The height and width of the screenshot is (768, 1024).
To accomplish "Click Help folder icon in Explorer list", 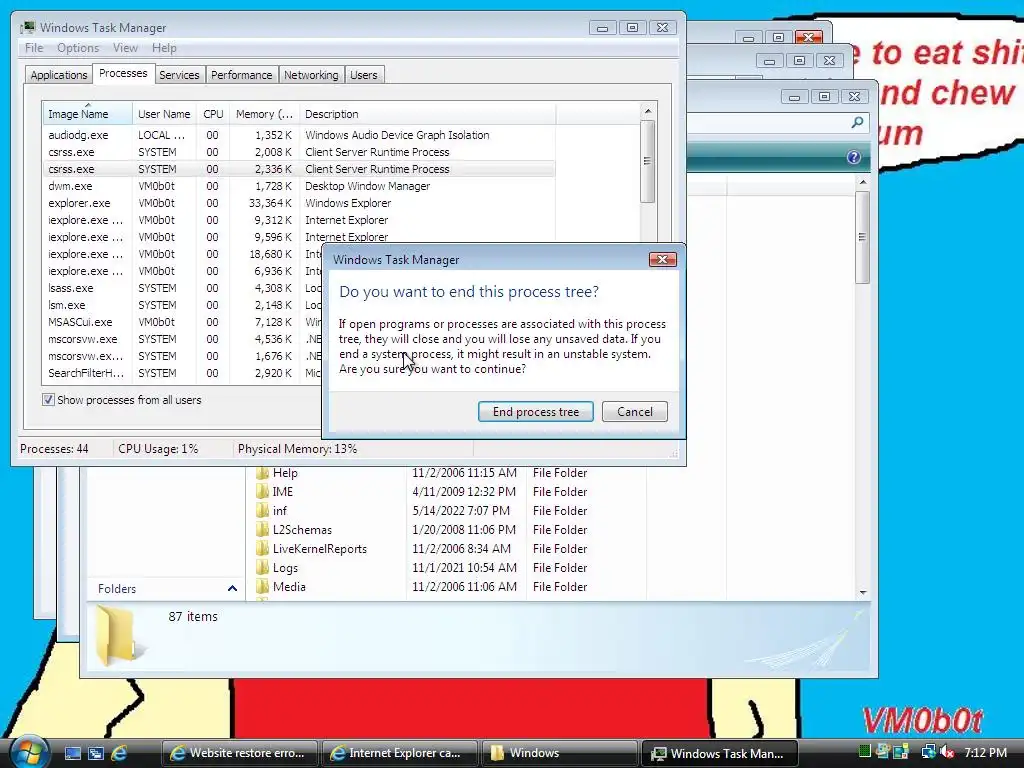I will tap(263, 473).
